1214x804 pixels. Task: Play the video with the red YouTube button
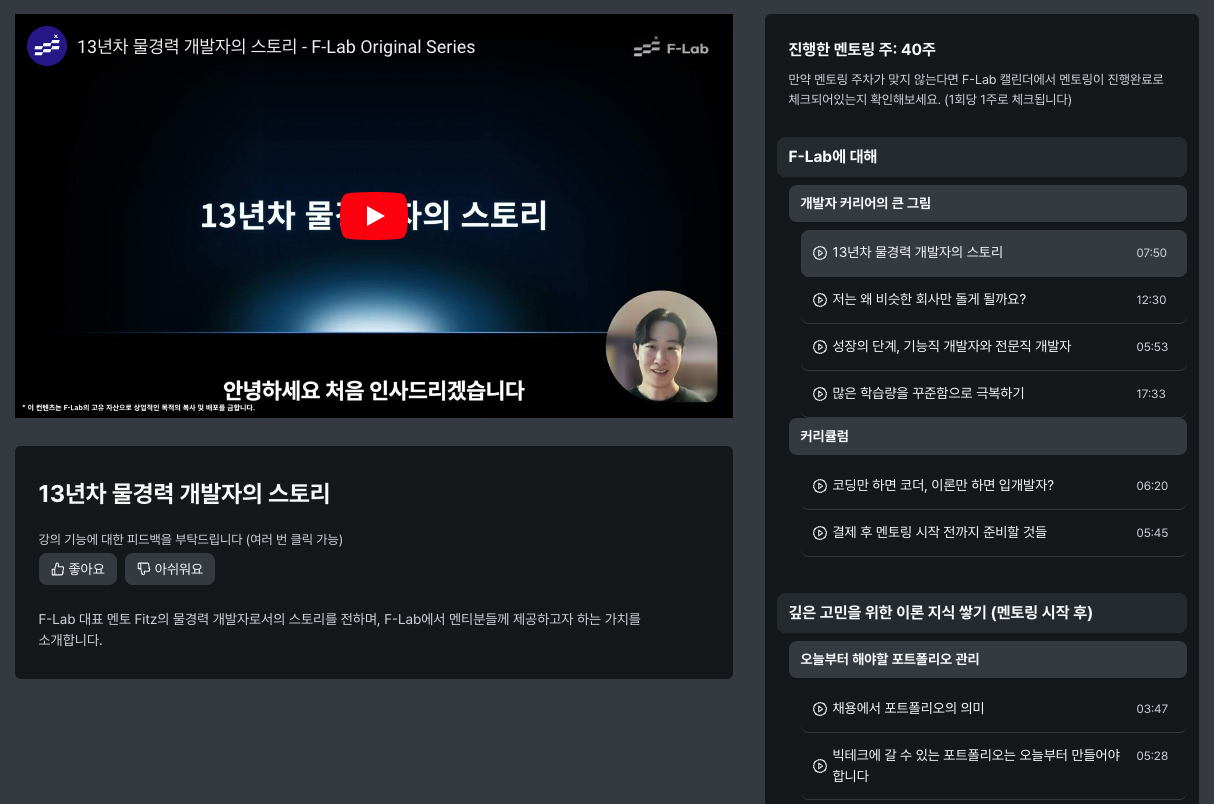point(374,216)
